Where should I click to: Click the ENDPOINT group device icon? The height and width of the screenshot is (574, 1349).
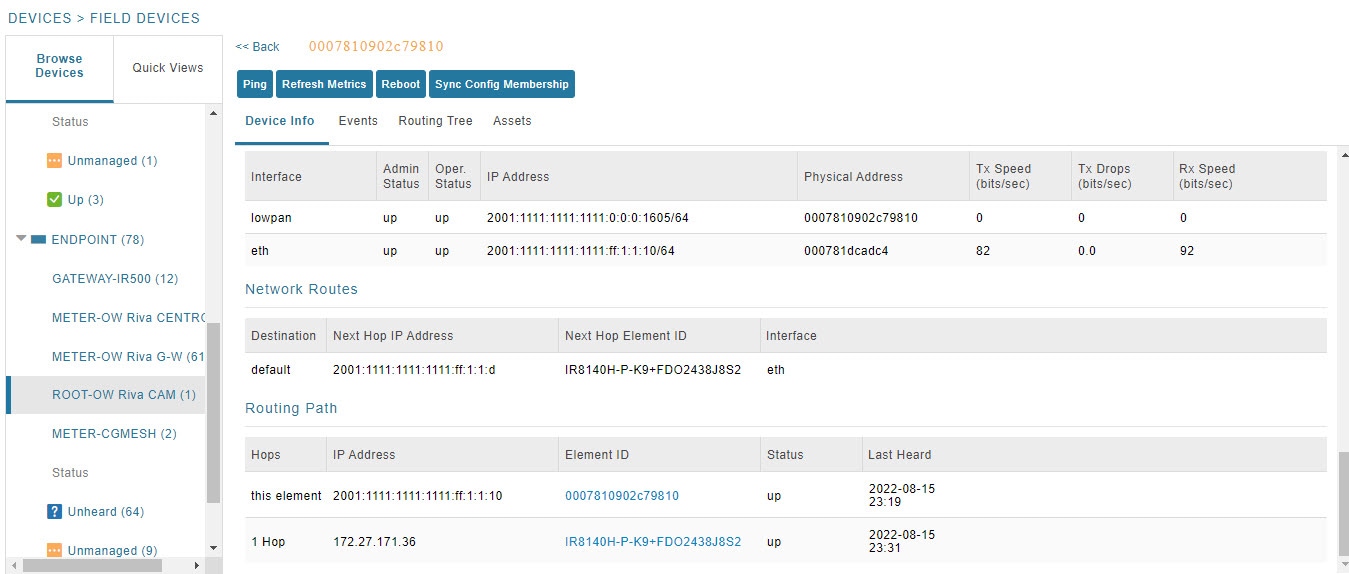point(39,240)
